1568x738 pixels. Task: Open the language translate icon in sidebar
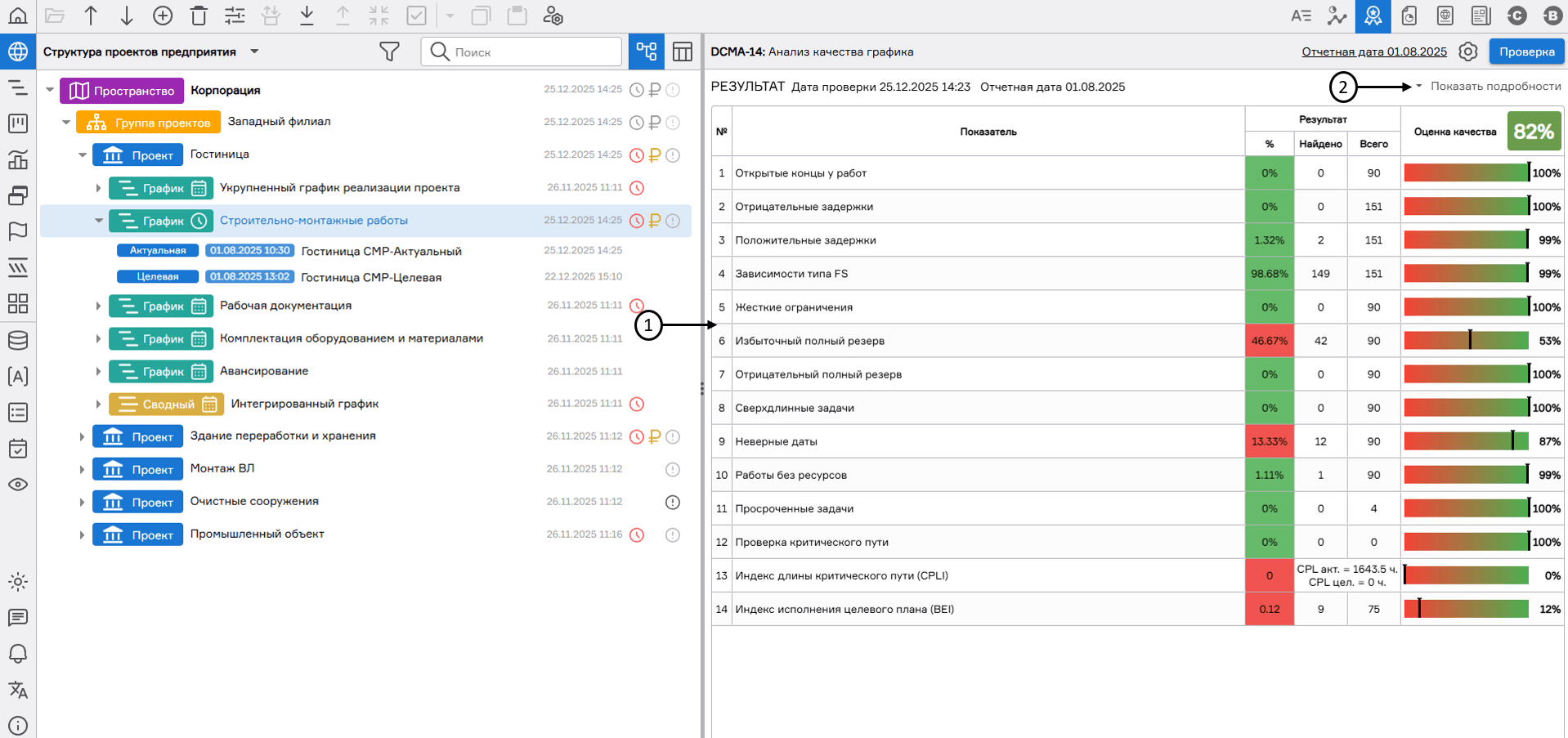click(x=17, y=690)
